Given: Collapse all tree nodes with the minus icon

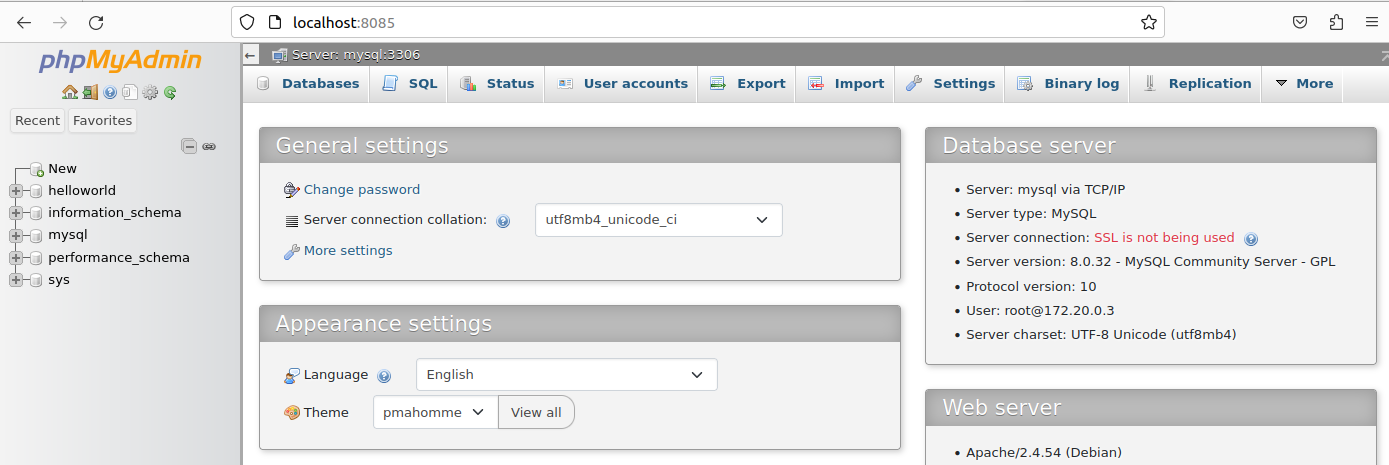Looking at the screenshot, I should point(189,146).
